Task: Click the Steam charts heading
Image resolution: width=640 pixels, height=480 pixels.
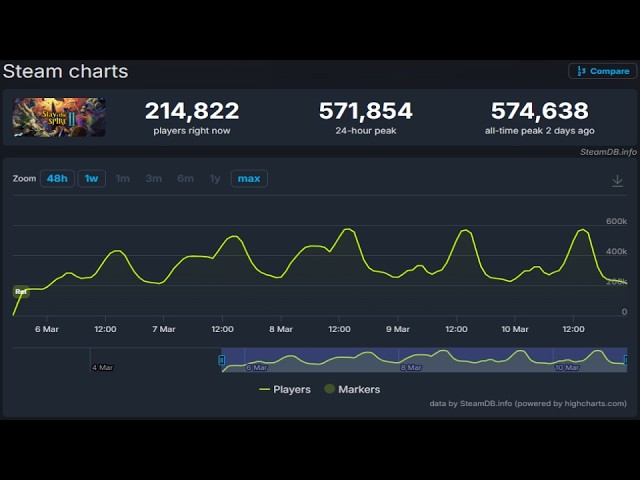Action: (65, 71)
